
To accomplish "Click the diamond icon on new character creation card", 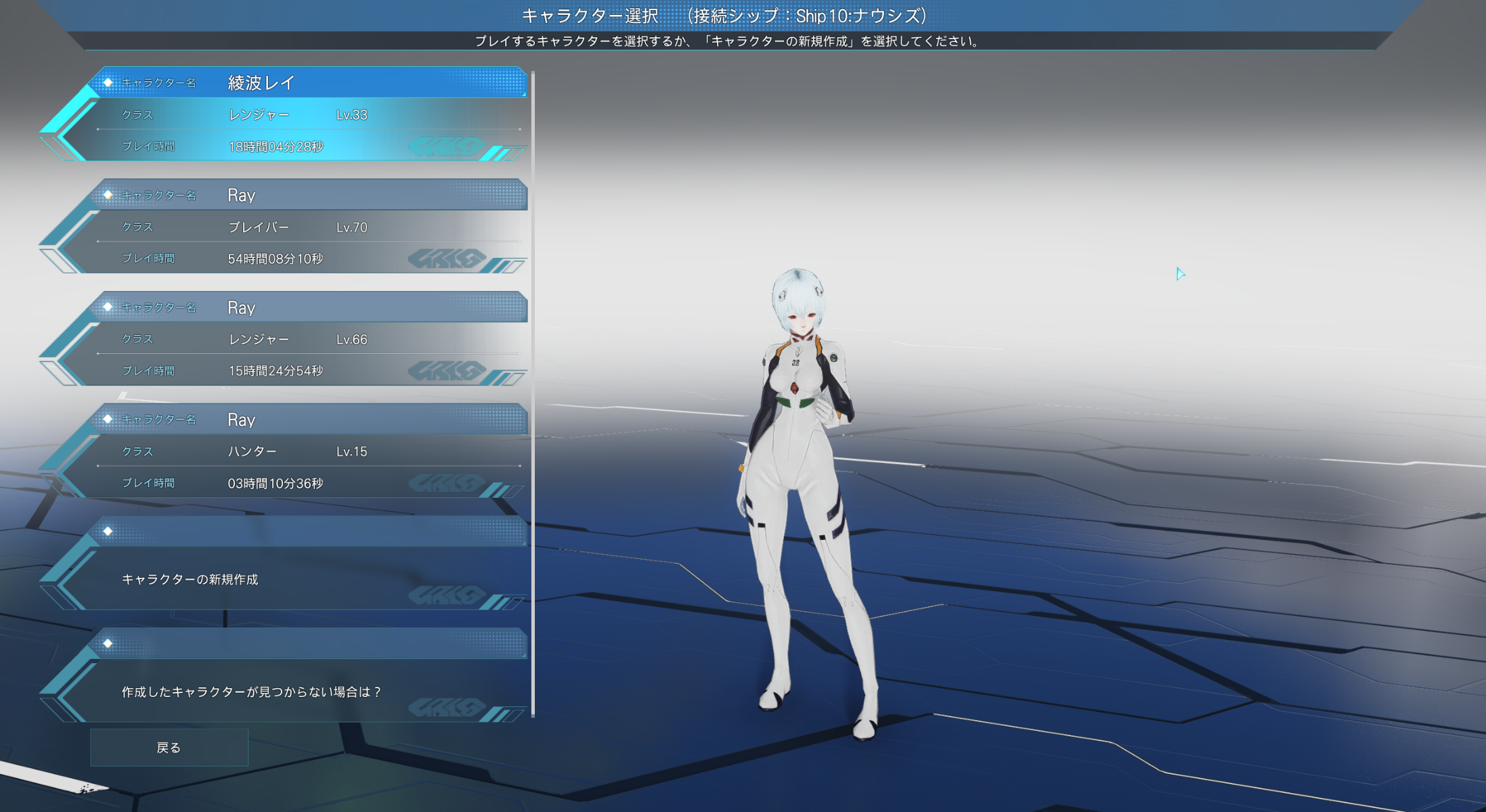I will (108, 531).
